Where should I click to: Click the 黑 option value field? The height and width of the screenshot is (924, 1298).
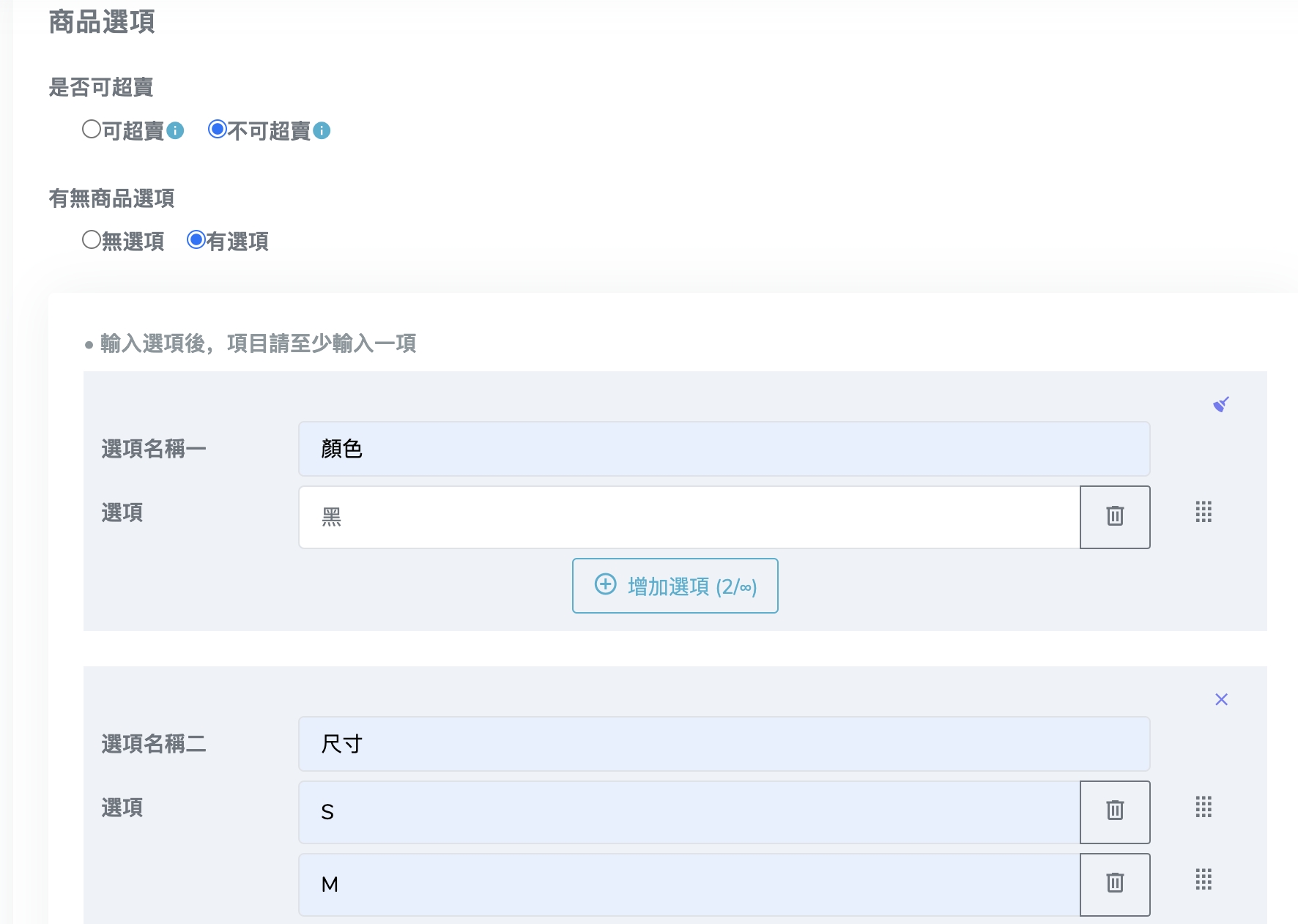tap(689, 517)
